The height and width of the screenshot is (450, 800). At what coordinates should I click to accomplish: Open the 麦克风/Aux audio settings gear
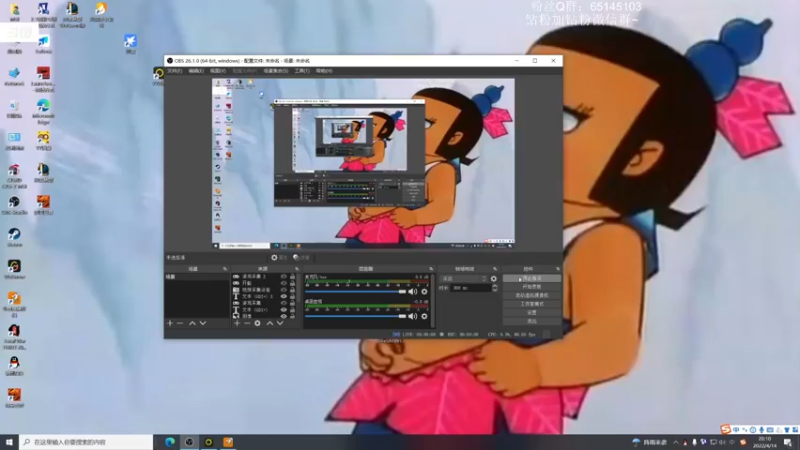[x=424, y=291]
